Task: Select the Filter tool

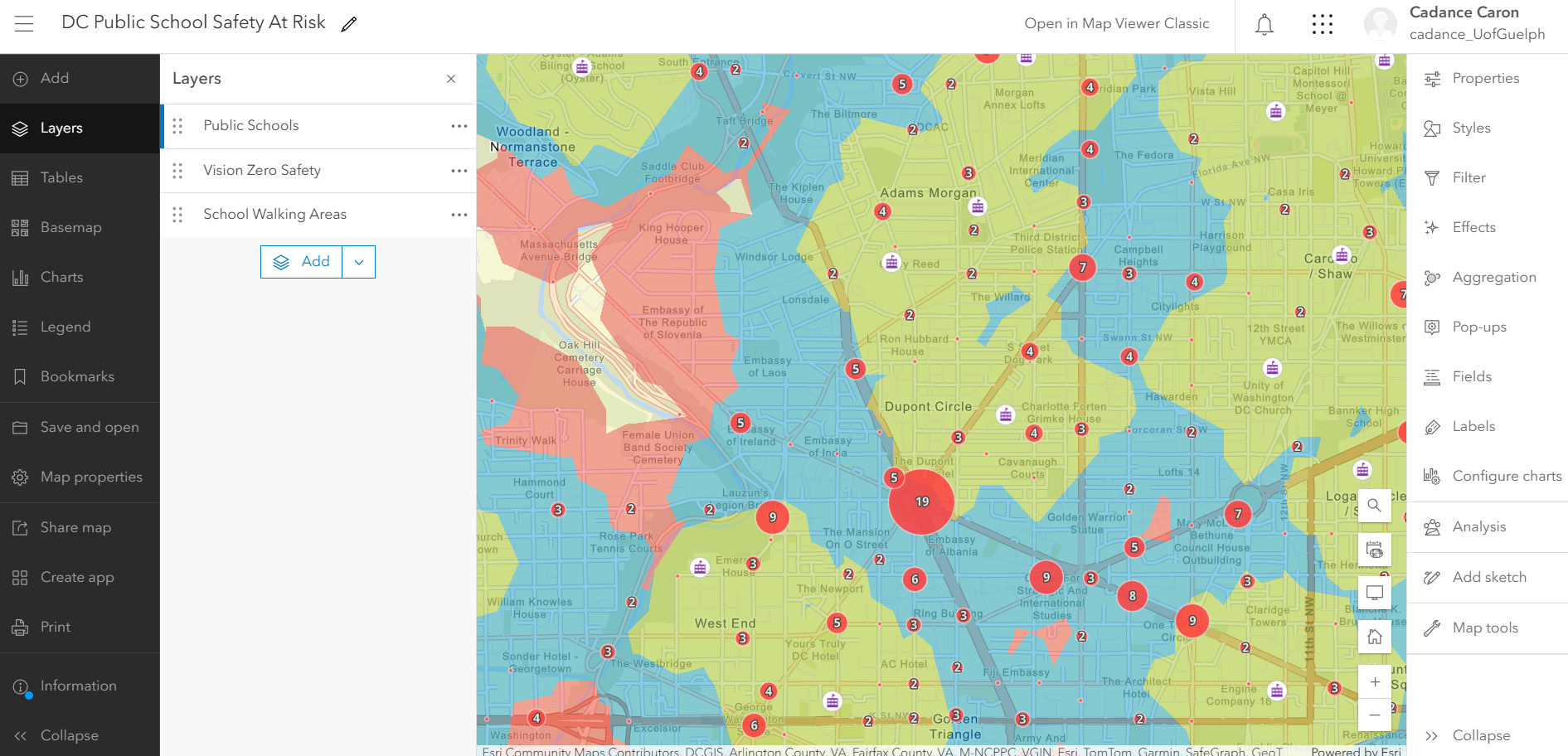Action: click(1468, 177)
